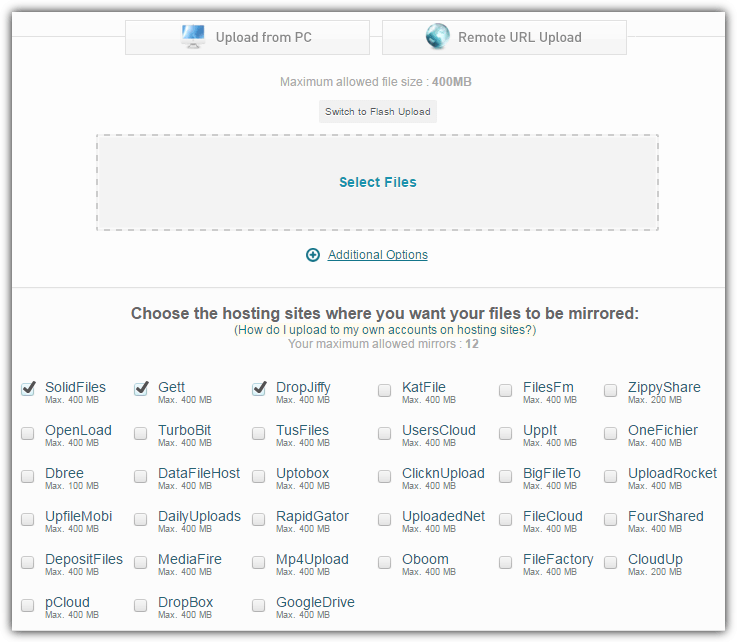Uncheck the SolidFiles checkbox
The image size is (737, 642).
coord(28,389)
